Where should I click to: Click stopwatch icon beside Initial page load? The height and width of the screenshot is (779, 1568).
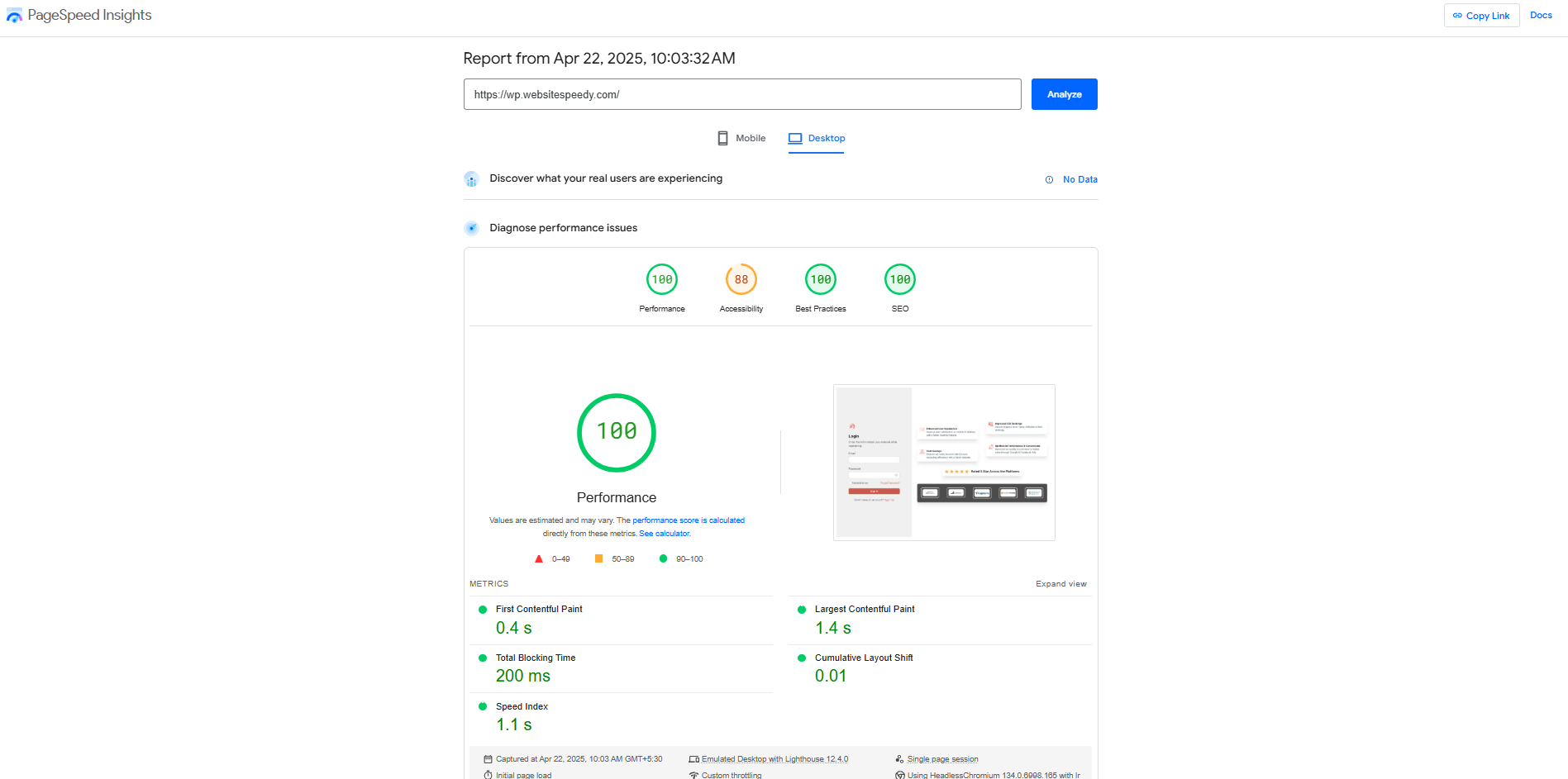tap(488, 775)
